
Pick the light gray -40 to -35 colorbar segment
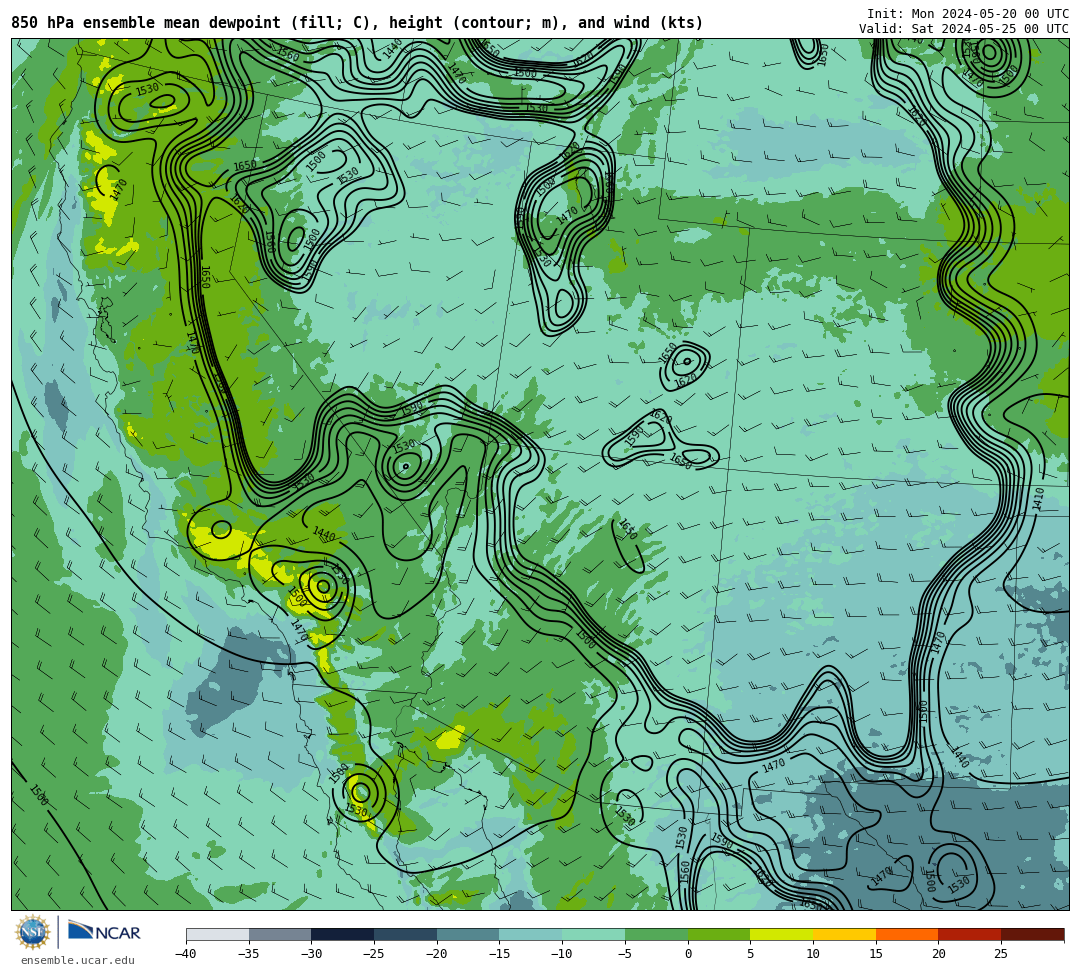pyautogui.click(x=218, y=934)
